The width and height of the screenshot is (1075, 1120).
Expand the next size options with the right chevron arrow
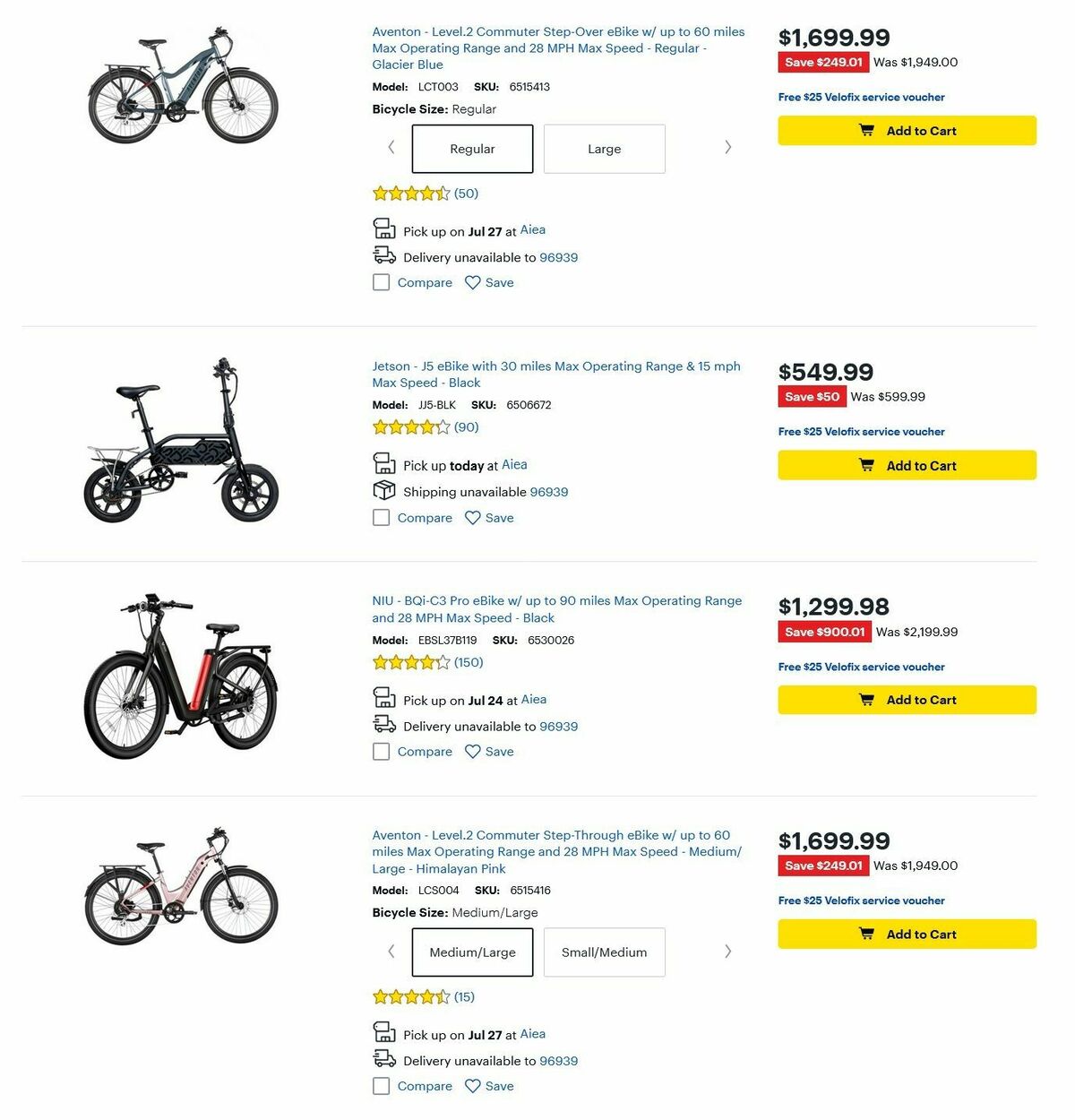point(728,147)
